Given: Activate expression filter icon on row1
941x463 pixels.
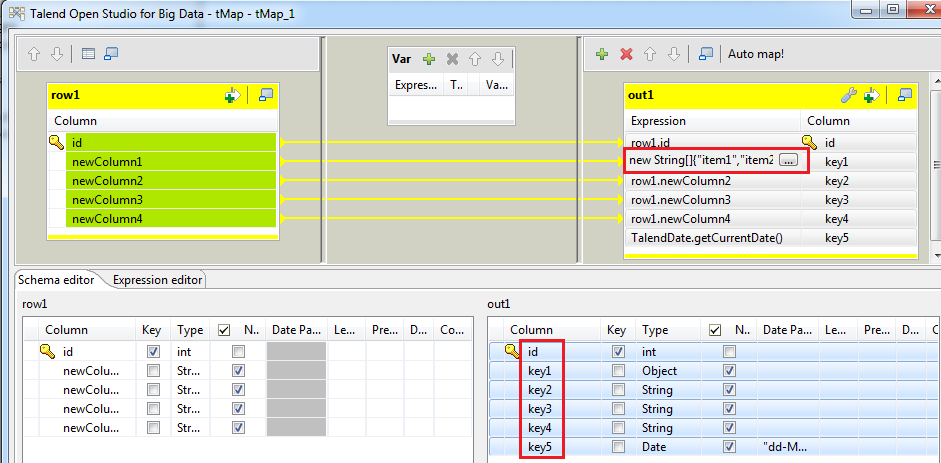Looking at the screenshot, I should [x=232, y=95].
